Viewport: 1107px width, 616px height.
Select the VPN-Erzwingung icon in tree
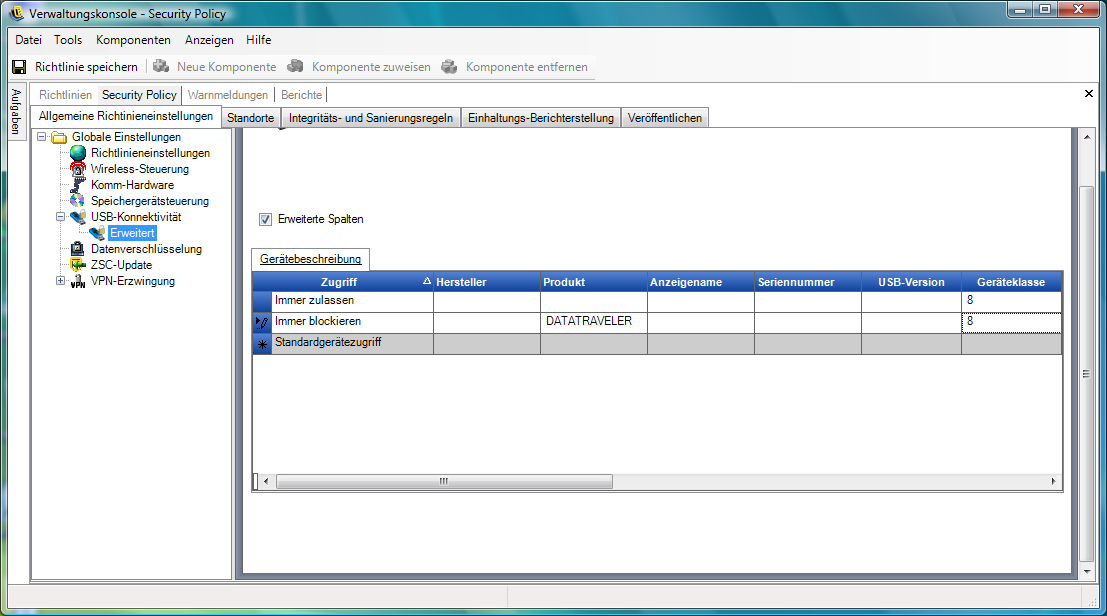click(x=78, y=282)
